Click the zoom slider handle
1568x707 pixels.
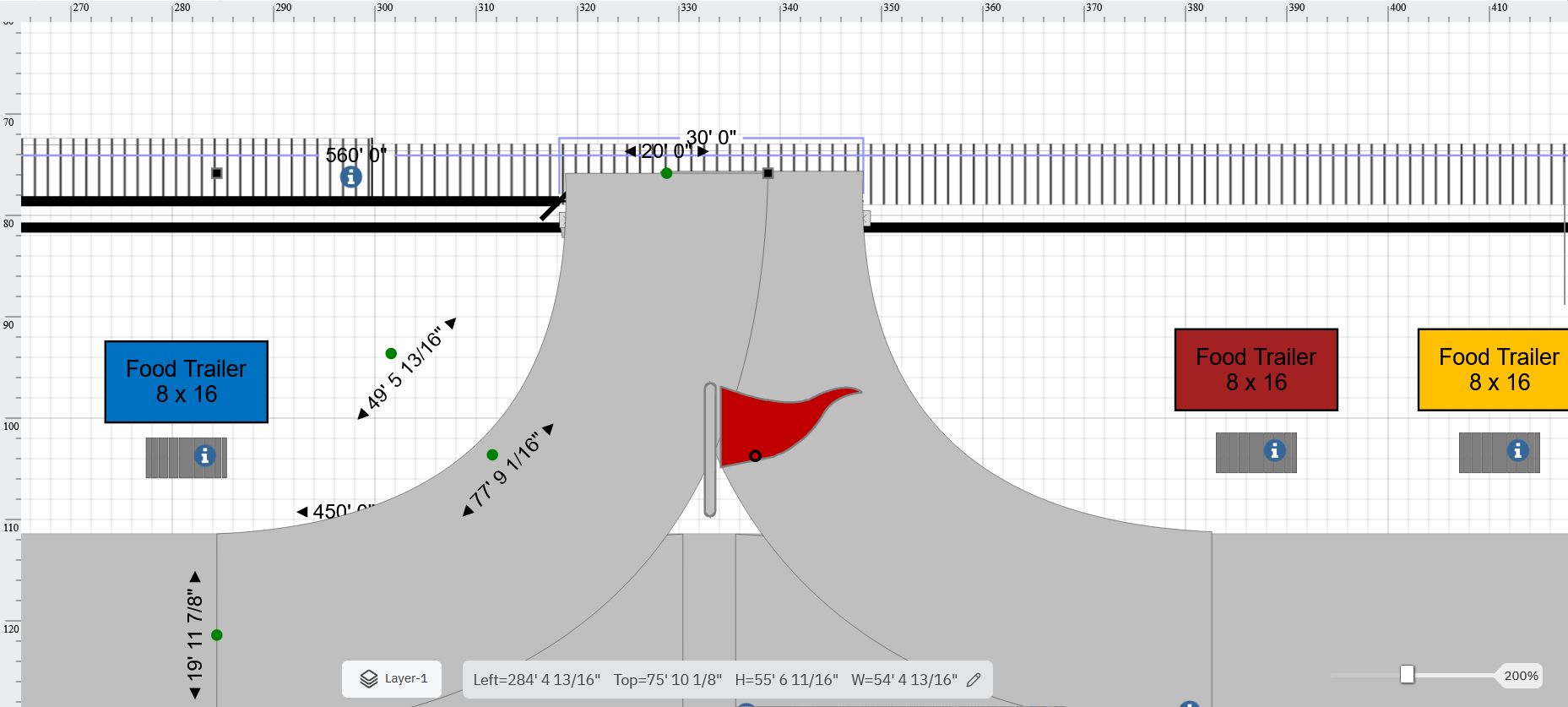pos(1407,674)
